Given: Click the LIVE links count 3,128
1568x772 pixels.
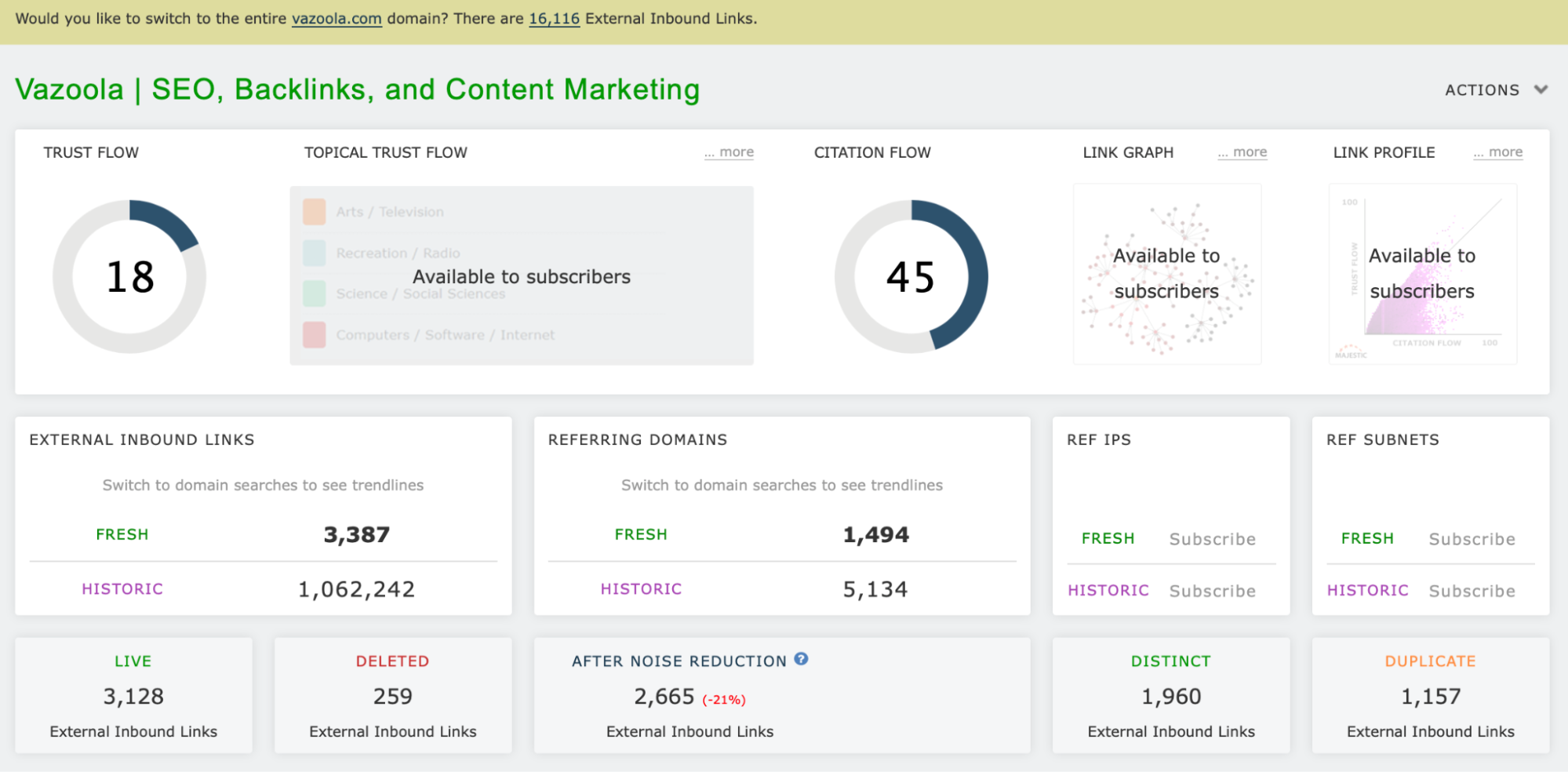Looking at the screenshot, I should pos(133,697).
